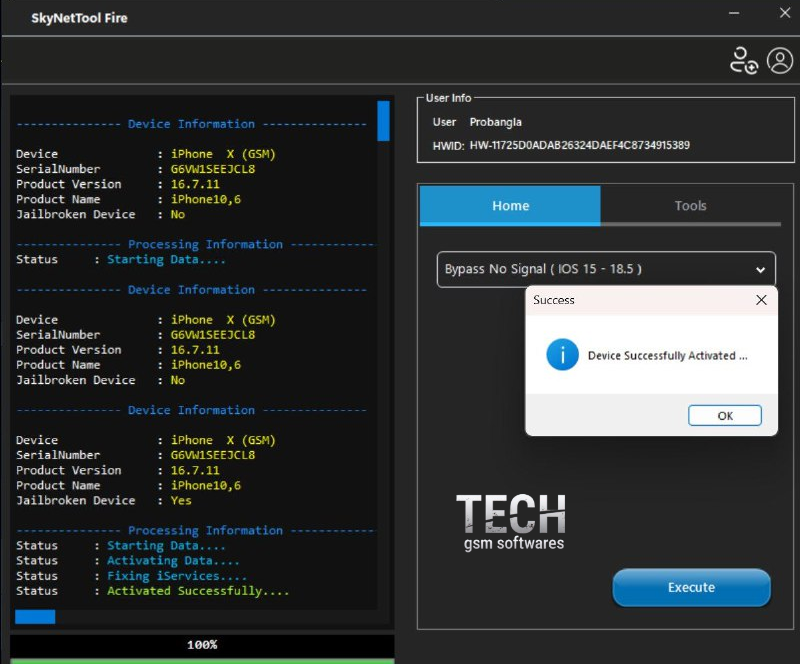Click the log horizontal scrollbar thumb
The width and height of the screenshot is (800, 664).
35,617
